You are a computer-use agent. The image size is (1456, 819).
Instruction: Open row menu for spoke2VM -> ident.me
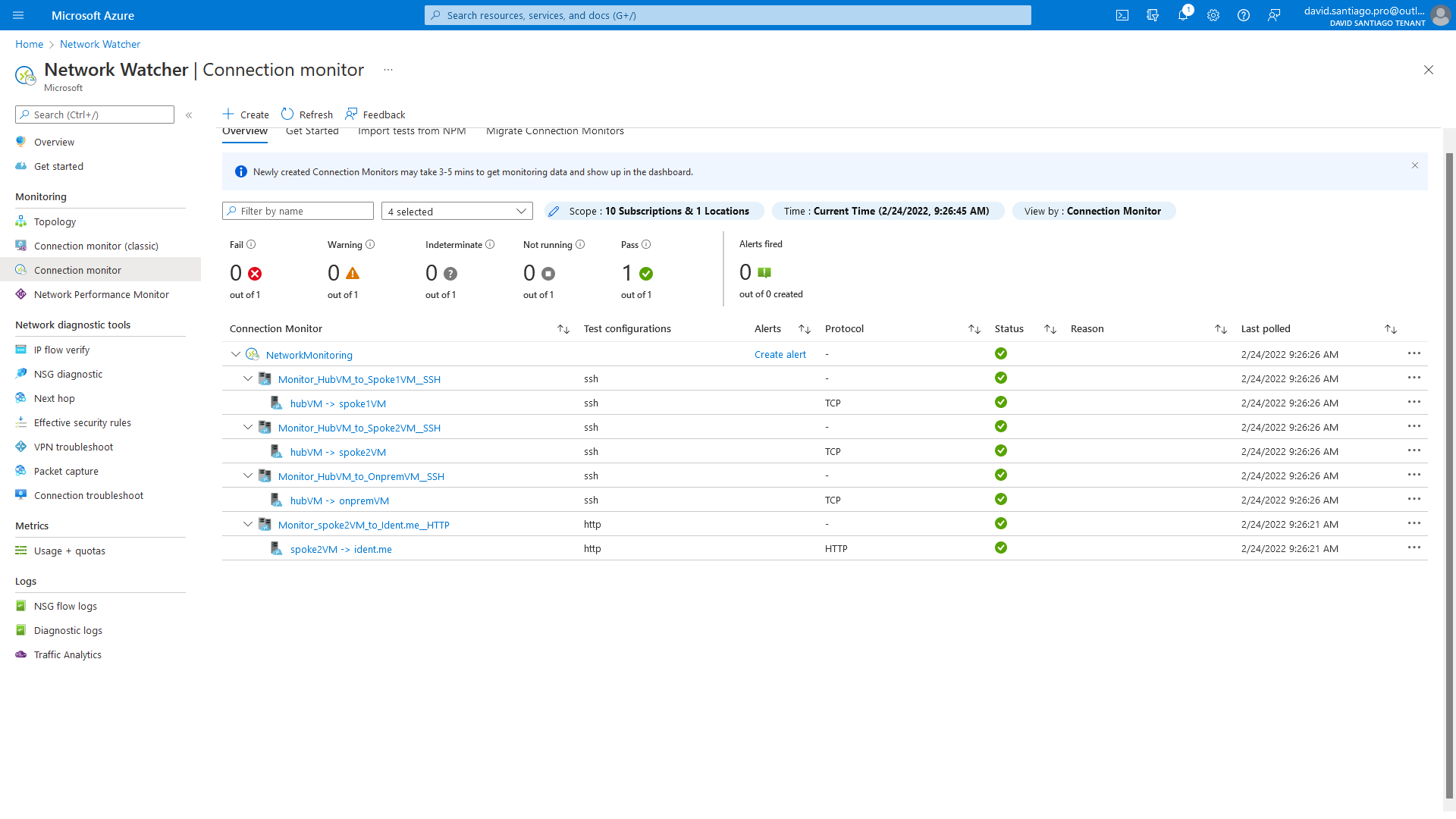click(1414, 548)
